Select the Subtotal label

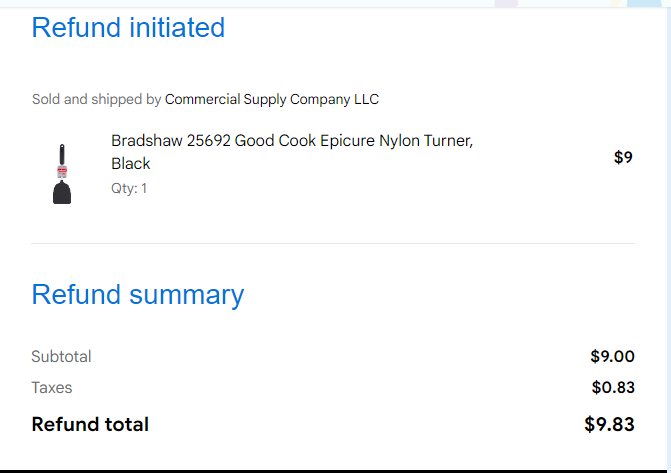coord(61,357)
